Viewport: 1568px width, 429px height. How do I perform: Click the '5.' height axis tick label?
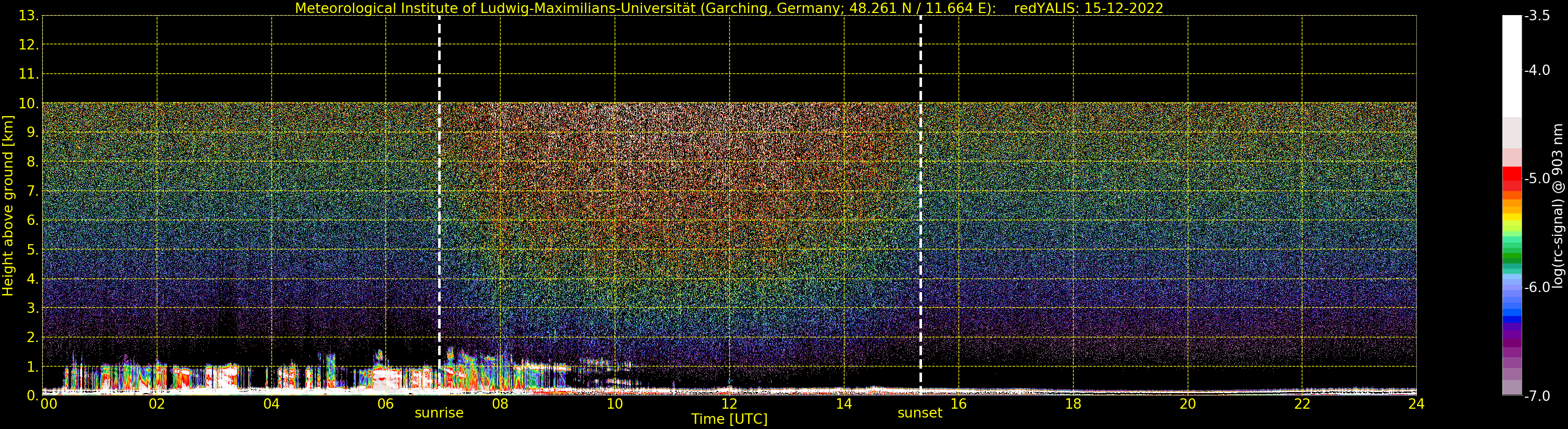32,249
